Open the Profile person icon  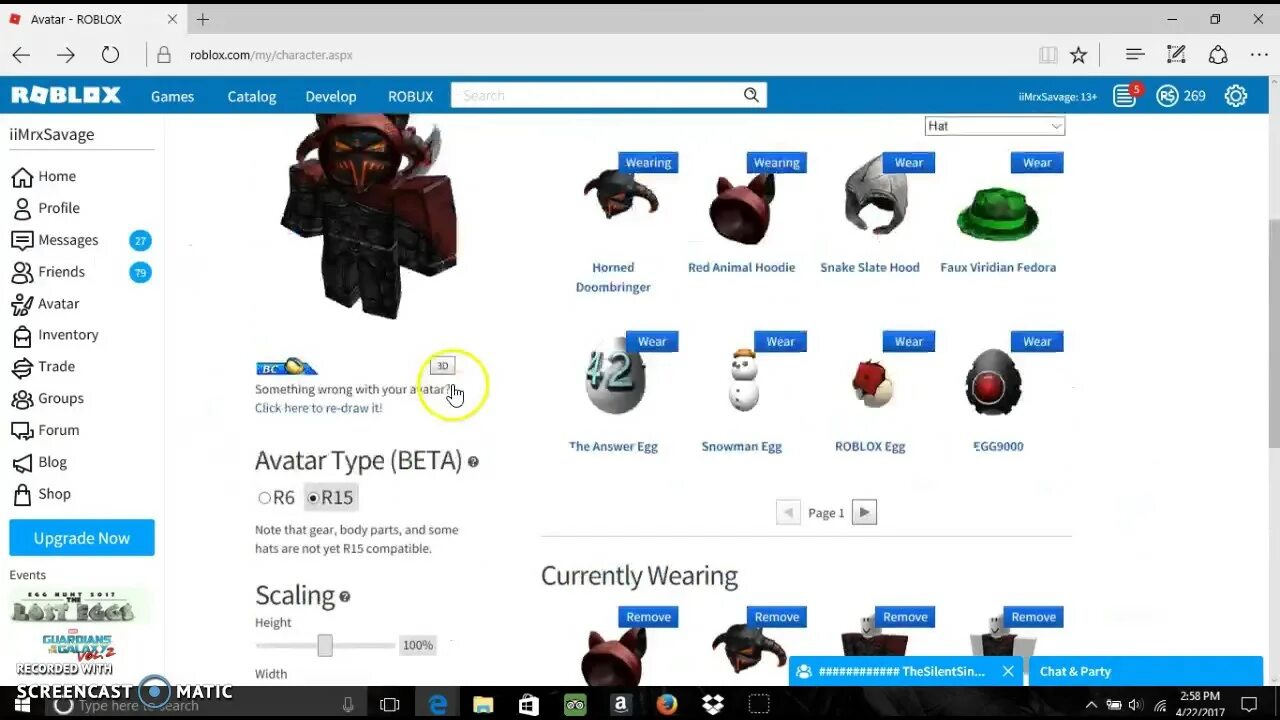click(x=22, y=208)
